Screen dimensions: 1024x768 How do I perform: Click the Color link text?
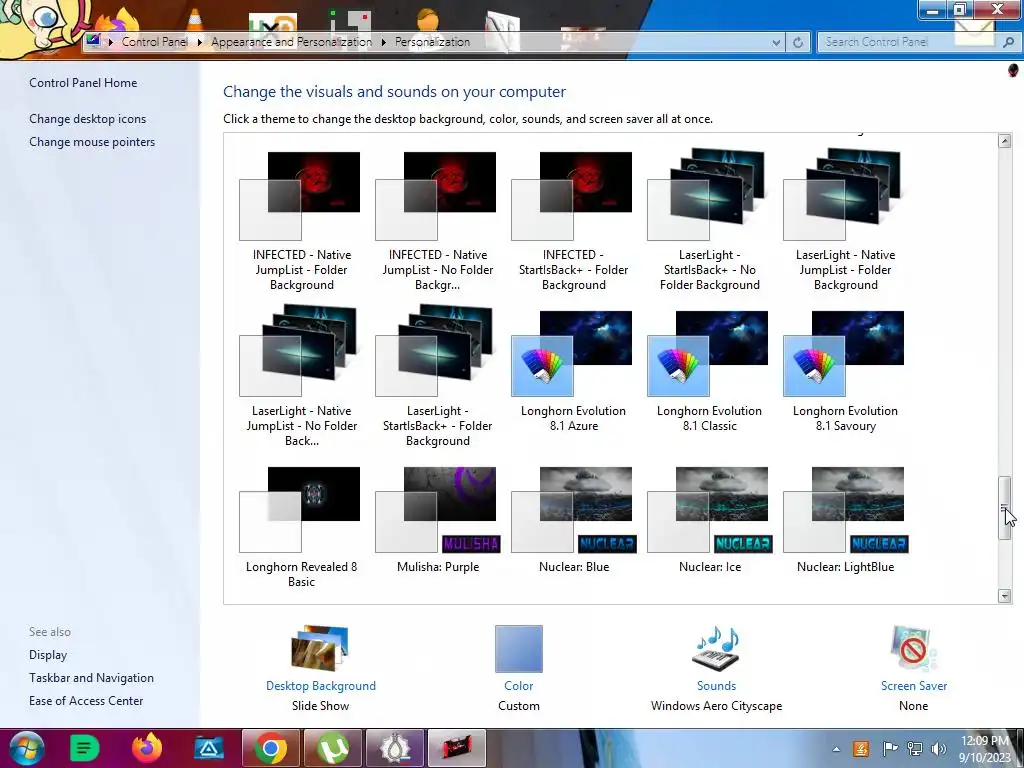(x=519, y=686)
